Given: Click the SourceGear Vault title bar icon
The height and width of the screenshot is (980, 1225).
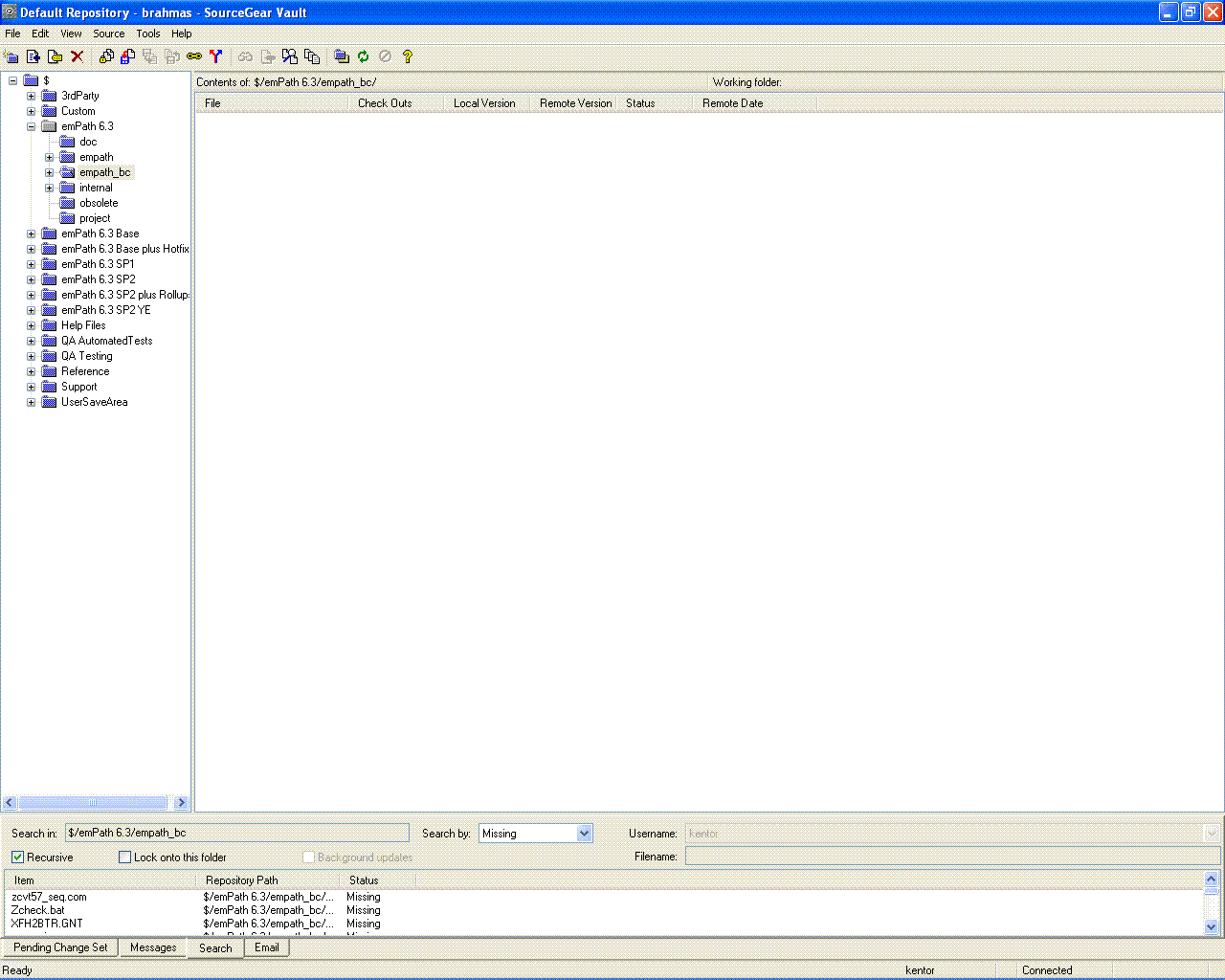Looking at the screenshot, I should [x=10, y=11].
